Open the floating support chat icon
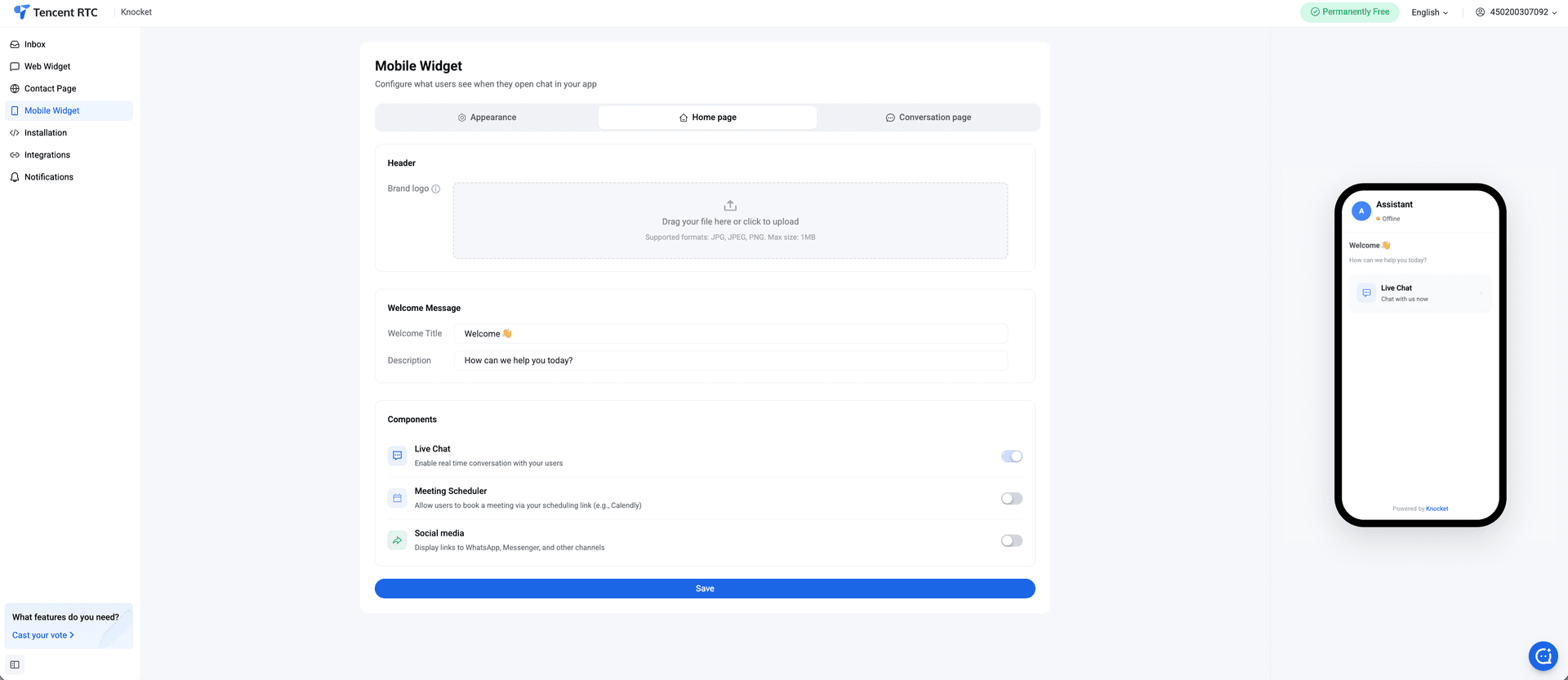1568x680 pixels. coord(1543,656)
